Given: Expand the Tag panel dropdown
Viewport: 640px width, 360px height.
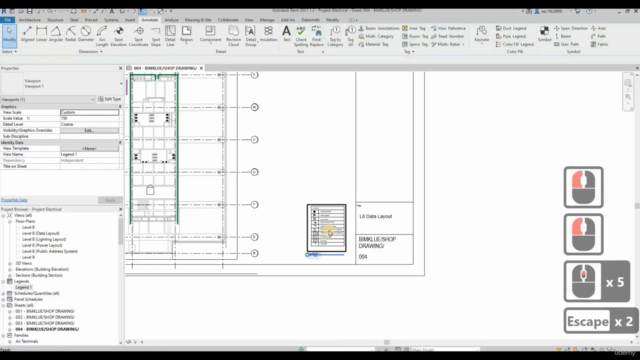Looking at the screenshot, I should click(x=409, y=52).
